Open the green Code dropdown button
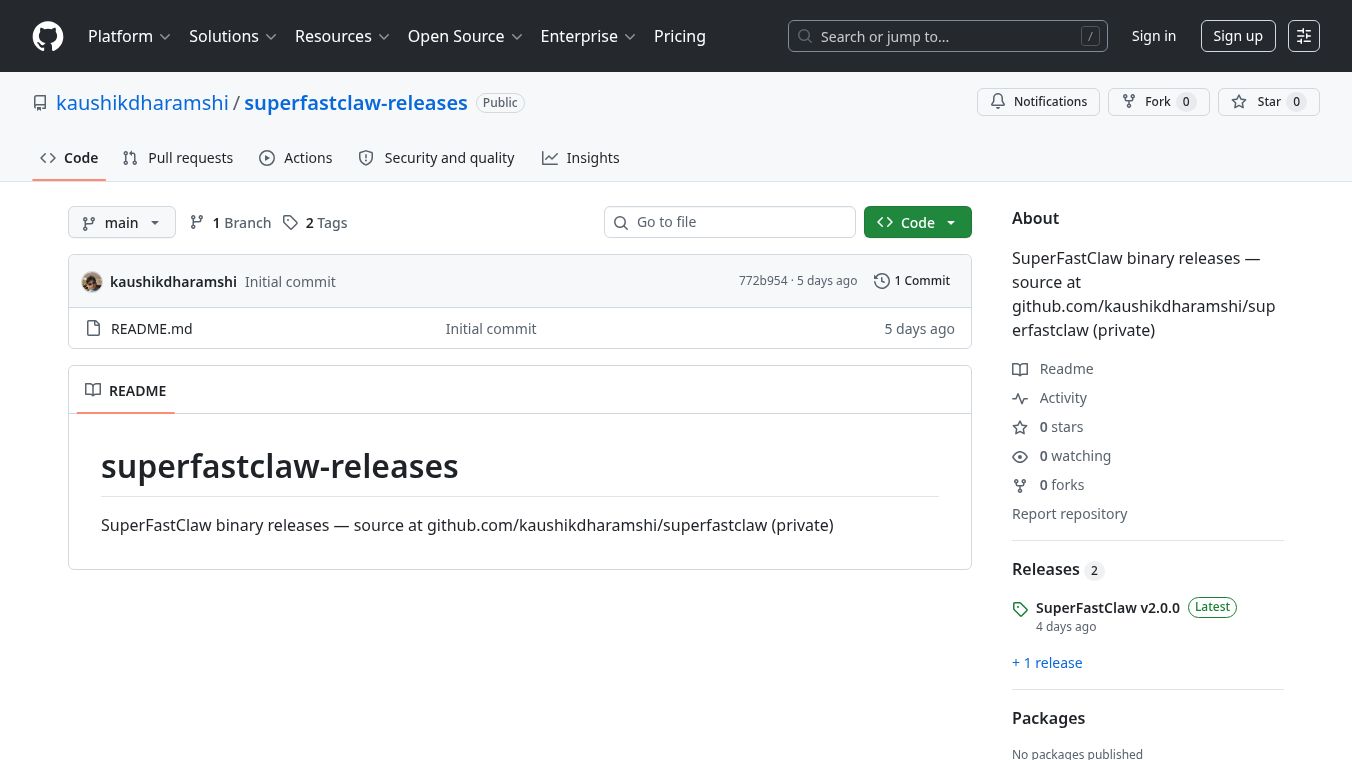This screenshot has height=760, width=1352. pos(918,222)
